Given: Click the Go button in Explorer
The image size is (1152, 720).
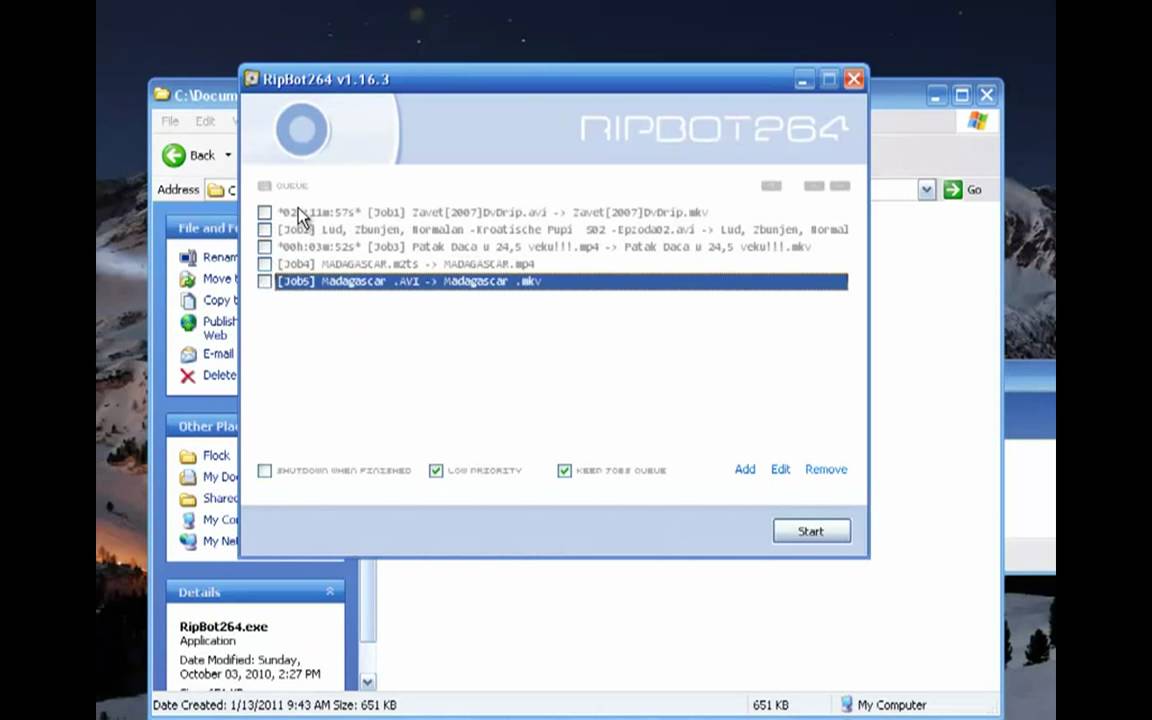Looking at the screenshot, I should (964, 190).
